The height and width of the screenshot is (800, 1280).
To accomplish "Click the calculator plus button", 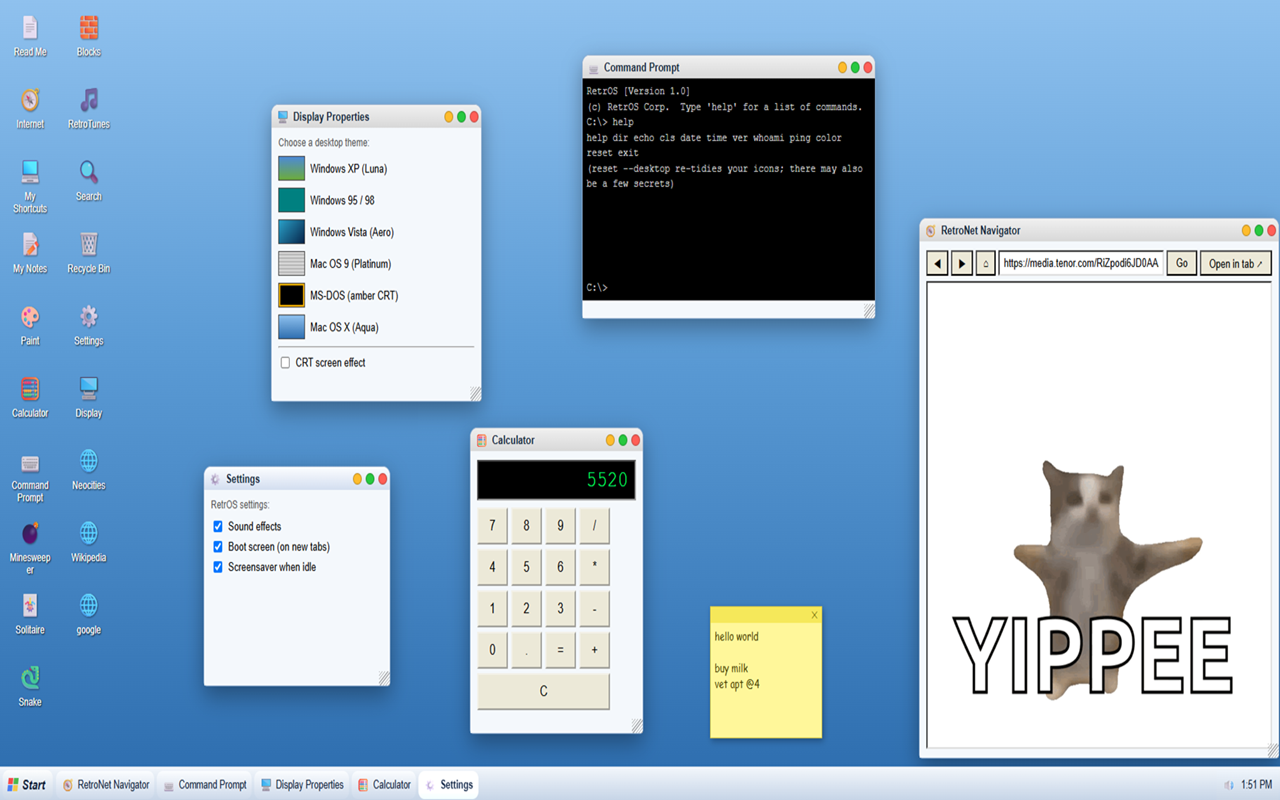I will pos(594,650).
